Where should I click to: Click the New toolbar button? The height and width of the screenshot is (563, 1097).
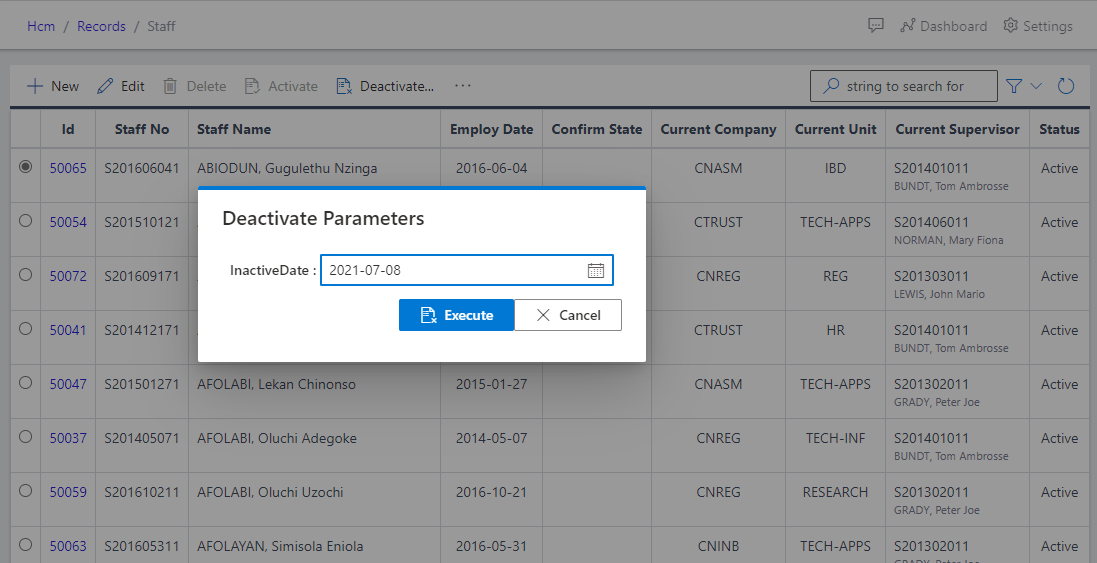pyautogui.click(x=52, y=86)
